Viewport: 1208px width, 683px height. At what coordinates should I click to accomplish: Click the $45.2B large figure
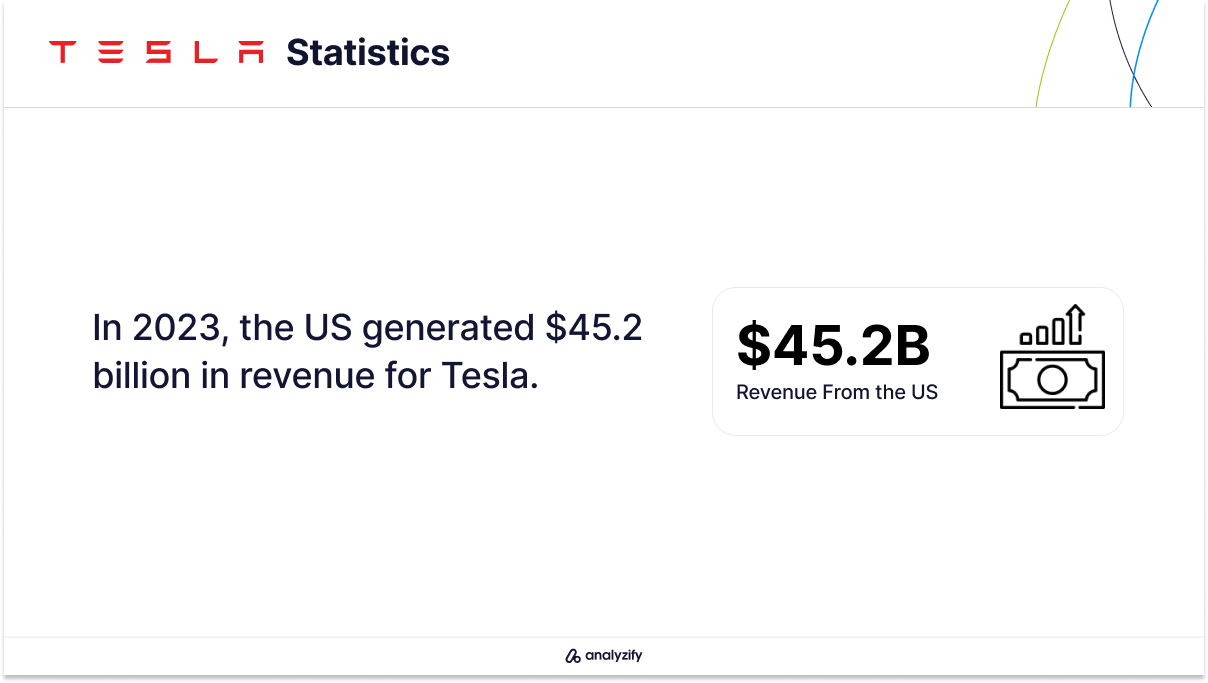coord(833,345)
